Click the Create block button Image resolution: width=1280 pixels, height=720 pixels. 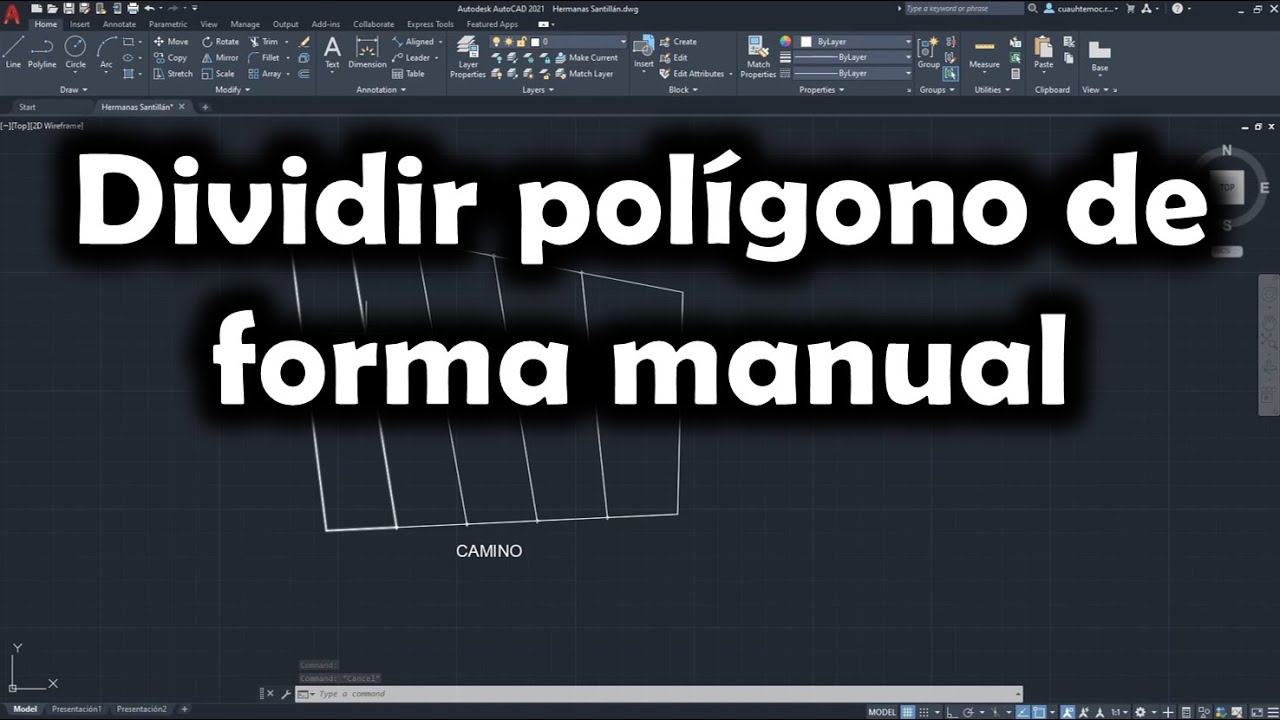(x=678, y=42)
